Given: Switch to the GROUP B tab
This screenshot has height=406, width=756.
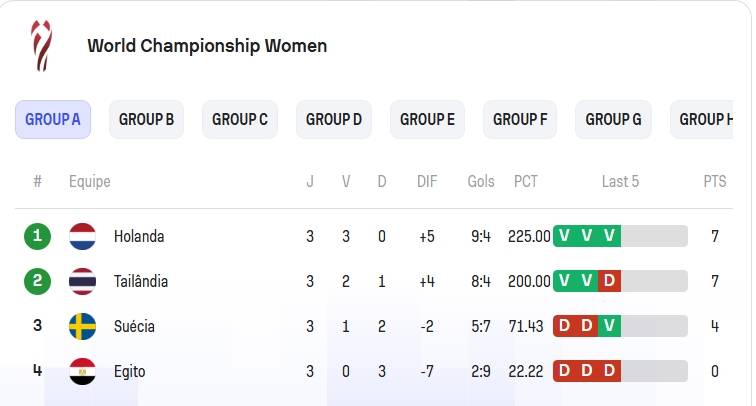Looking at the screenshot, I should (x=146, y=120).
